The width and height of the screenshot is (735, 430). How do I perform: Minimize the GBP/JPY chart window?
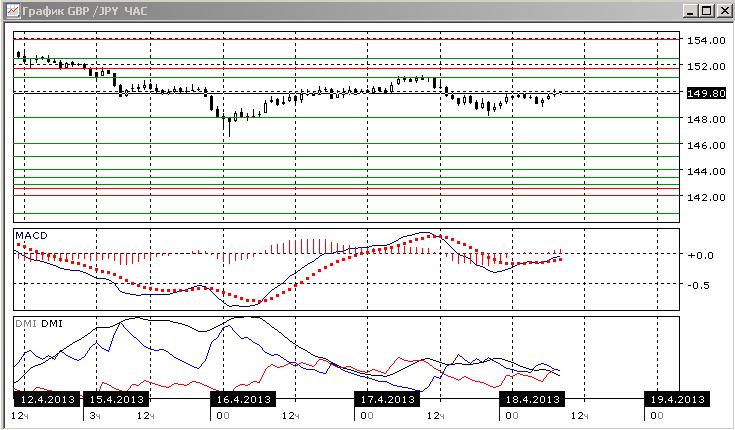pyautogui.click(x=690, y=10)
